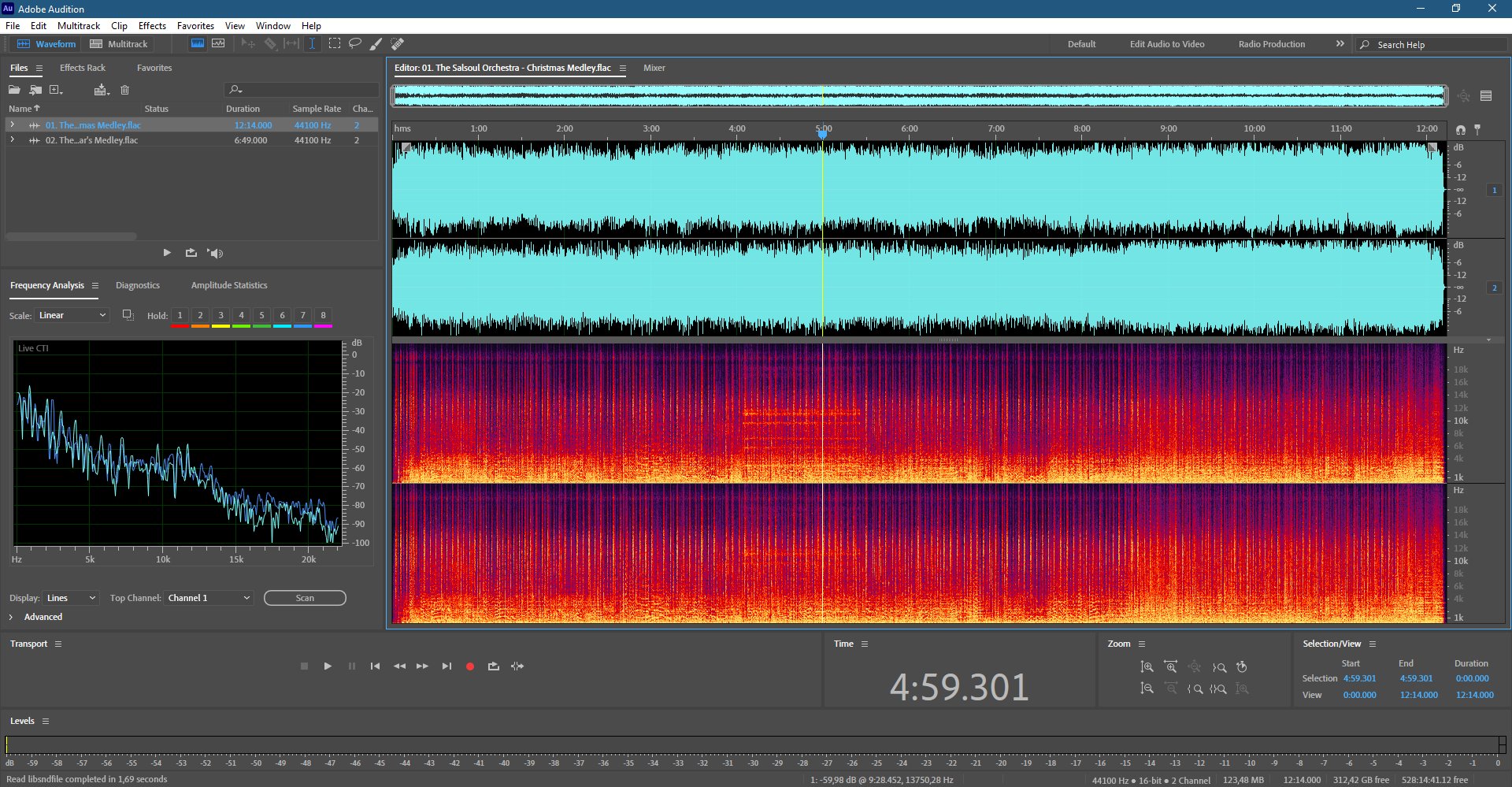Select the Paintbrush Selection tool
Viewport: 1512px width, 787px height.
[x=376, y=43]
